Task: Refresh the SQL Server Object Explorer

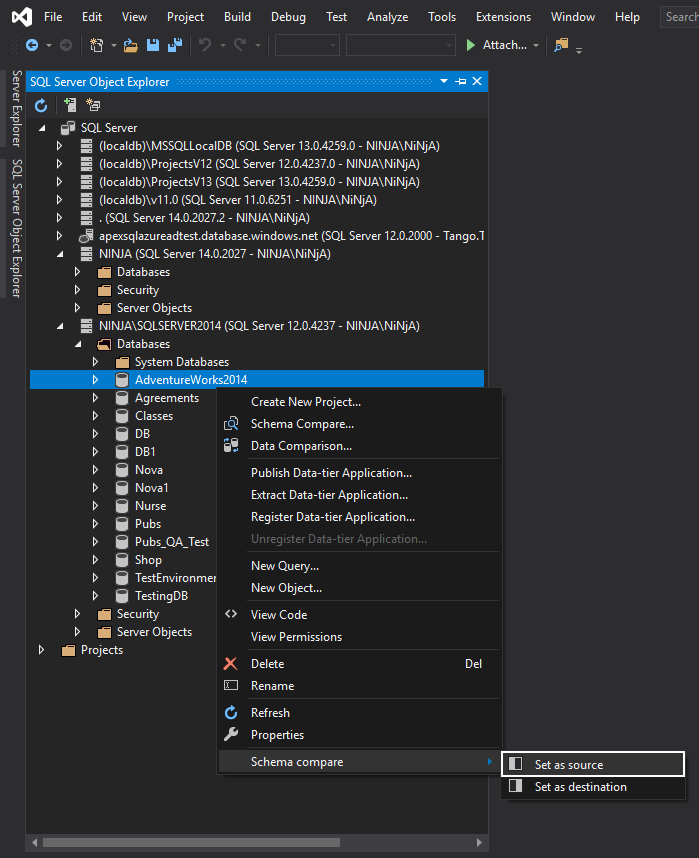Action: point(41,105)
